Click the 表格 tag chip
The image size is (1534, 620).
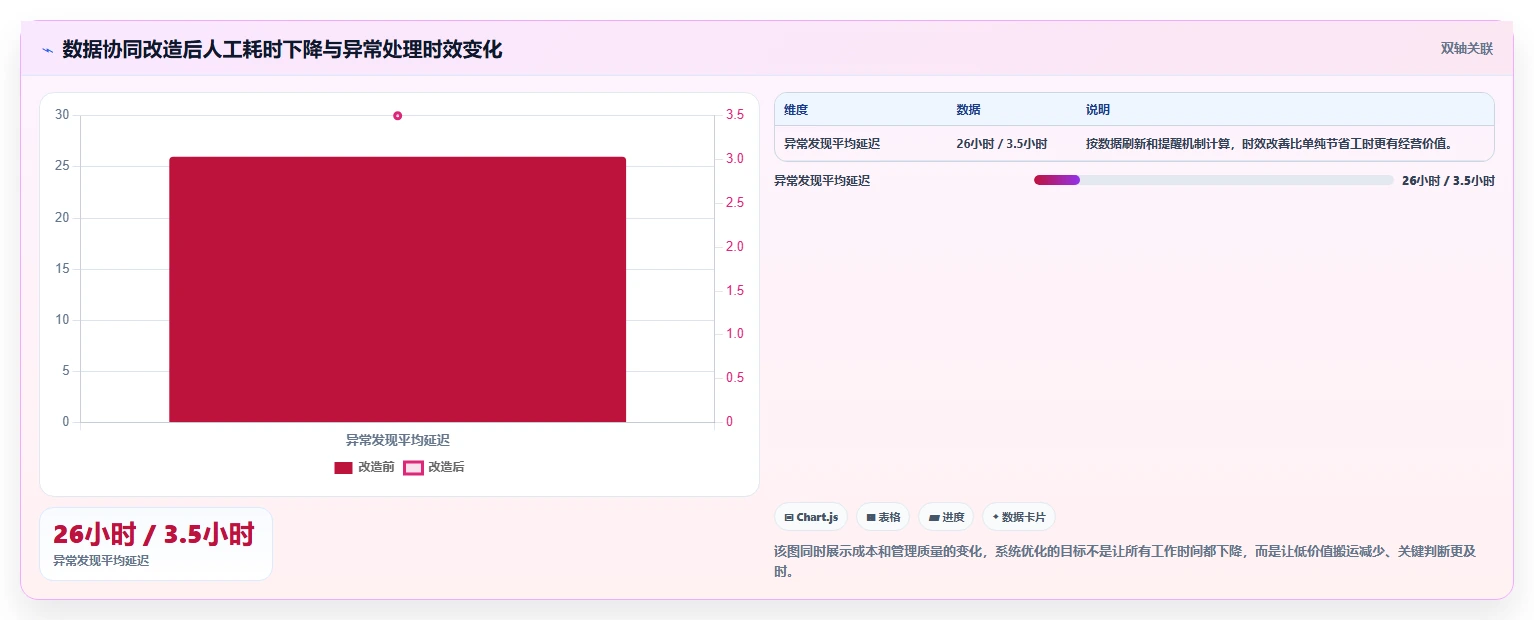pyautogui.click(x=883, y=517)
